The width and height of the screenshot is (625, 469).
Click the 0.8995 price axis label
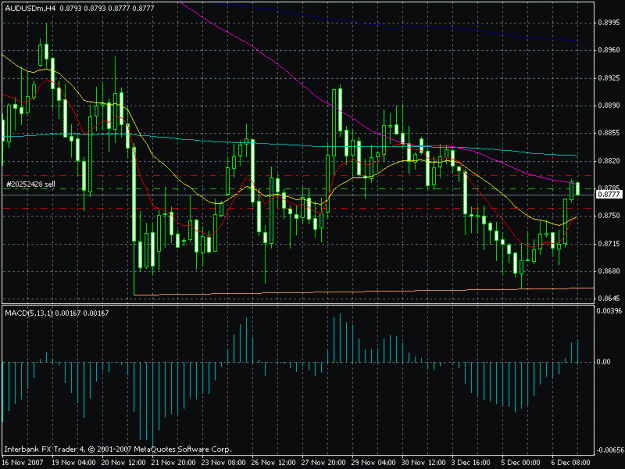click(x=609, y=23)
